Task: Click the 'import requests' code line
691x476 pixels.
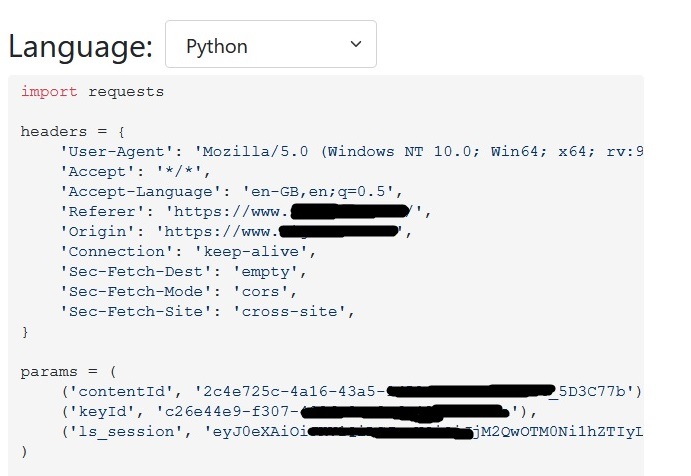Action: [92, 92]
